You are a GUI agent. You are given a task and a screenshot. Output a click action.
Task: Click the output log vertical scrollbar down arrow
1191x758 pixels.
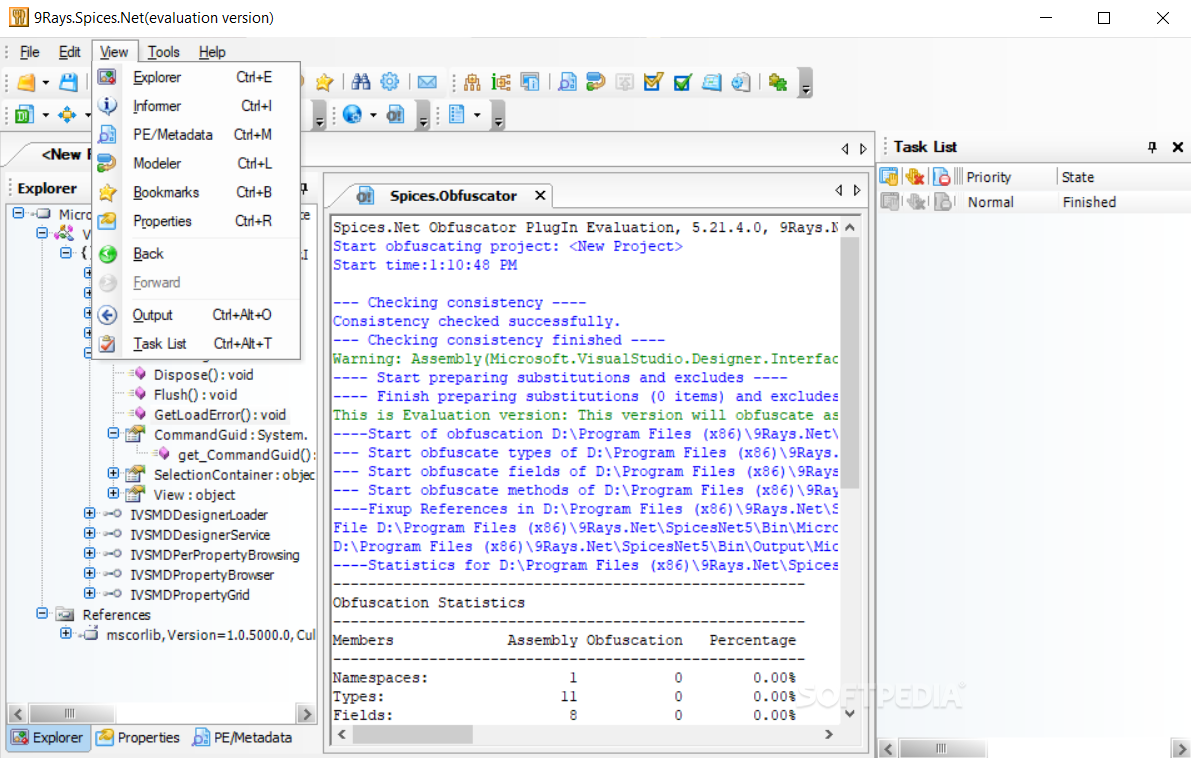pos(850,713)
